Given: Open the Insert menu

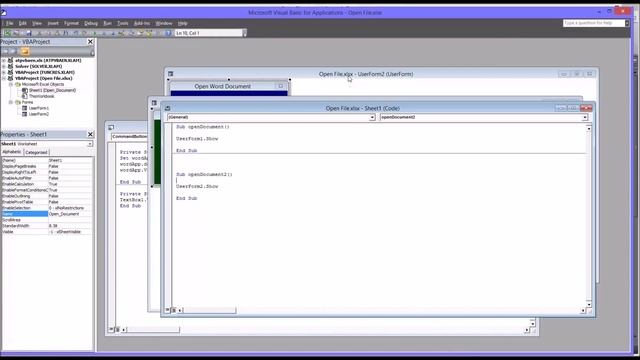Looking at the screenshot, I should (53, 23).
